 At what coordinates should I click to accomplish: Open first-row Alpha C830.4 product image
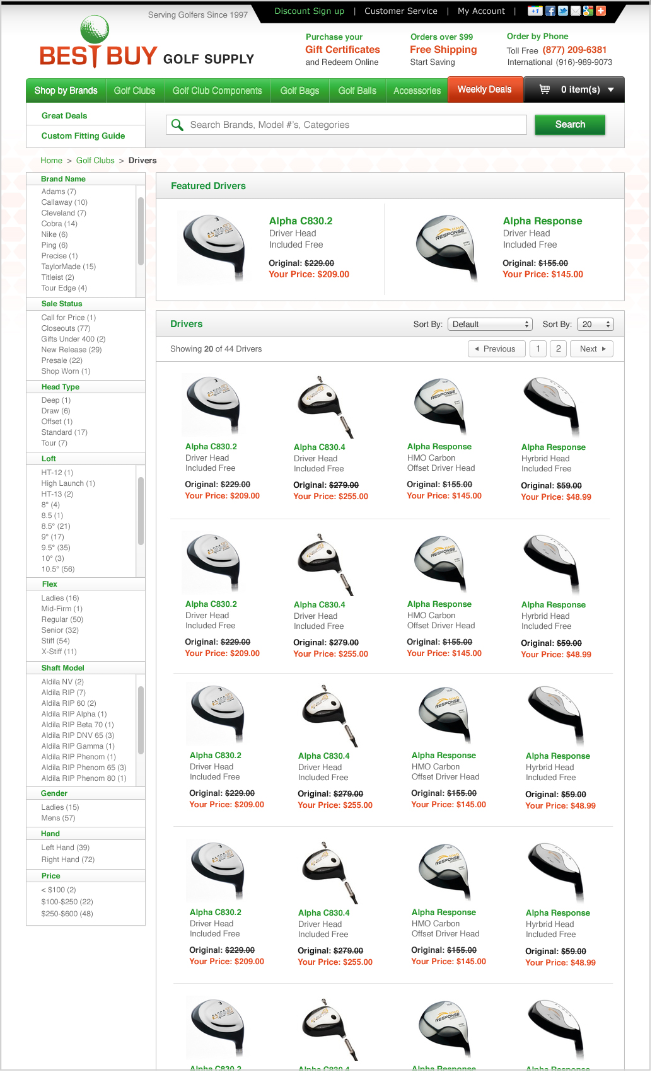click(x=327, y=406)
